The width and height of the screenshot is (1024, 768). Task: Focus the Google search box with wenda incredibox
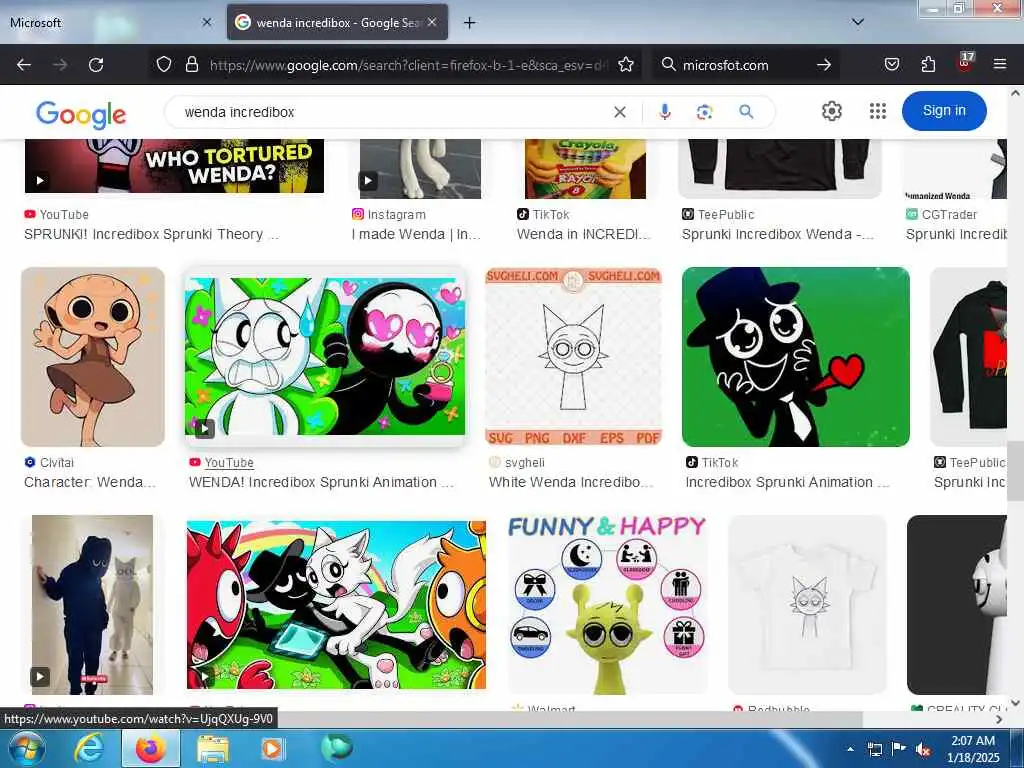click(392, 112)
